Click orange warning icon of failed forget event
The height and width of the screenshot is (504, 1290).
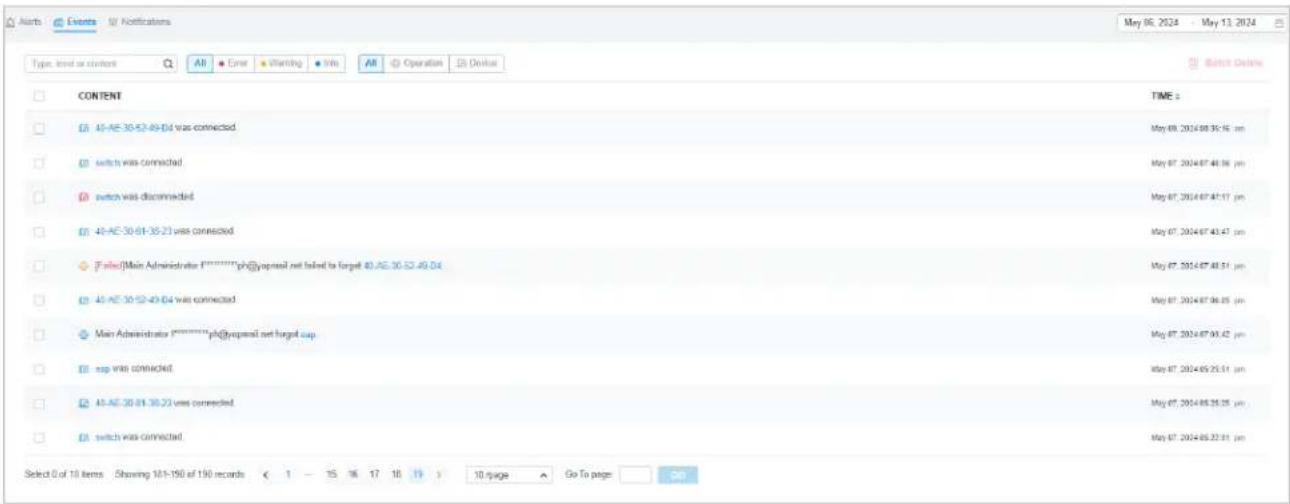tap(84, 266)
